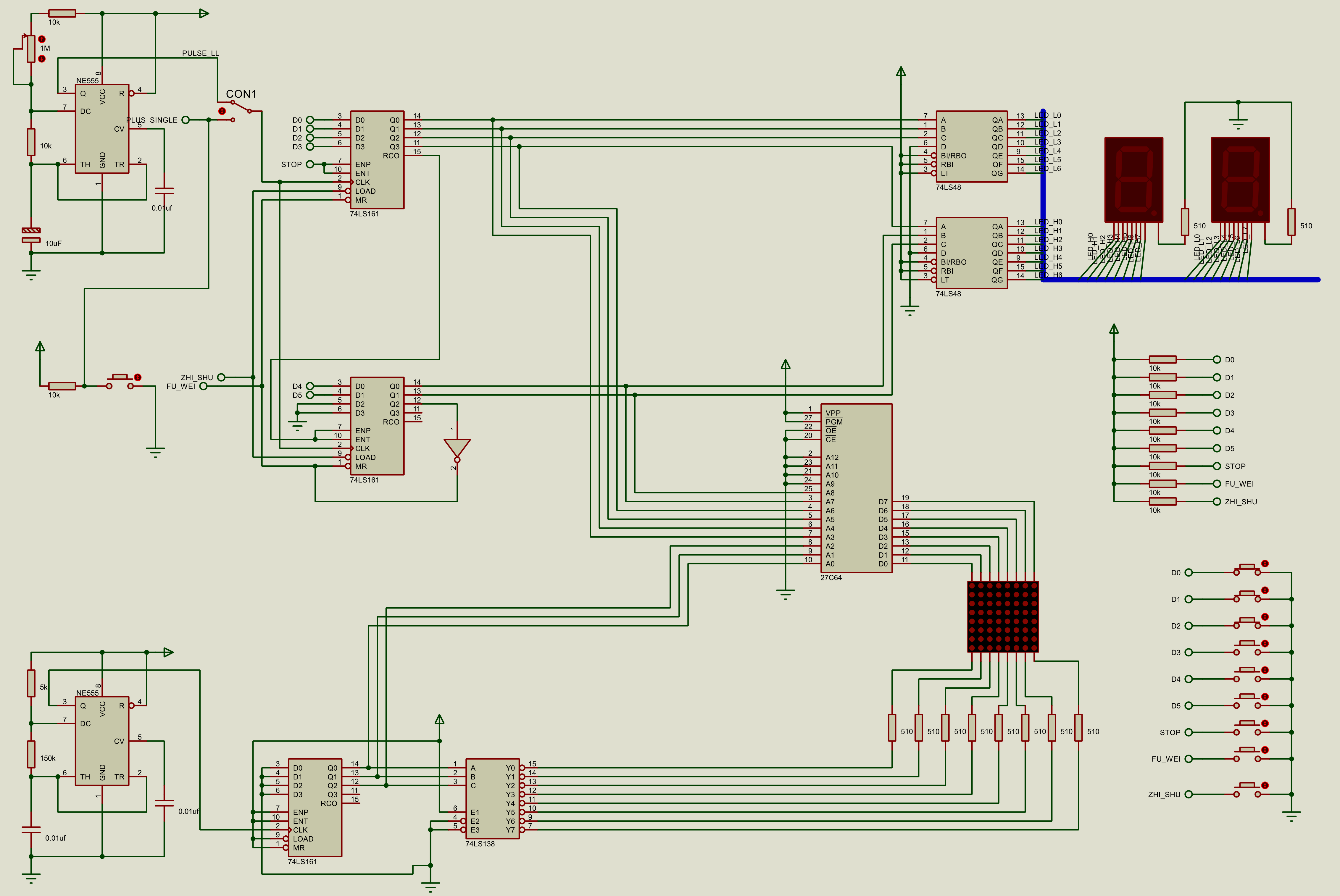Viewport: 1340px width, 896px height.
Task: Select the upper 74LS48 with LED_L outputs
Action: [971, 146]
